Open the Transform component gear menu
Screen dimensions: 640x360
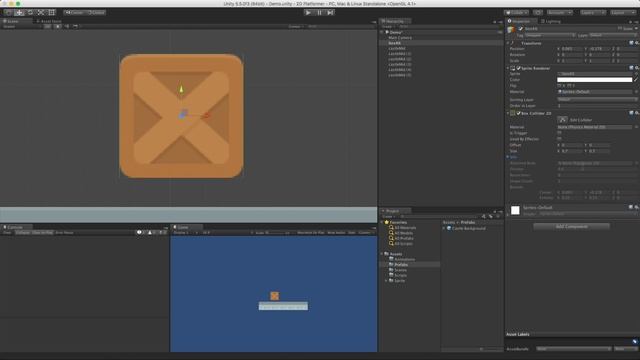click(x=637, y=43)
